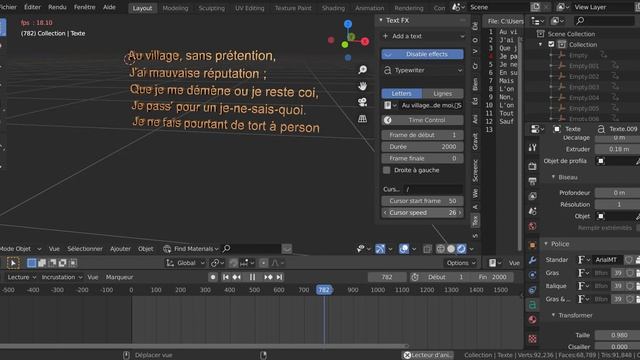Toggle the camera view icon
This screenshot has width=640, height=360.
[362, 102]
